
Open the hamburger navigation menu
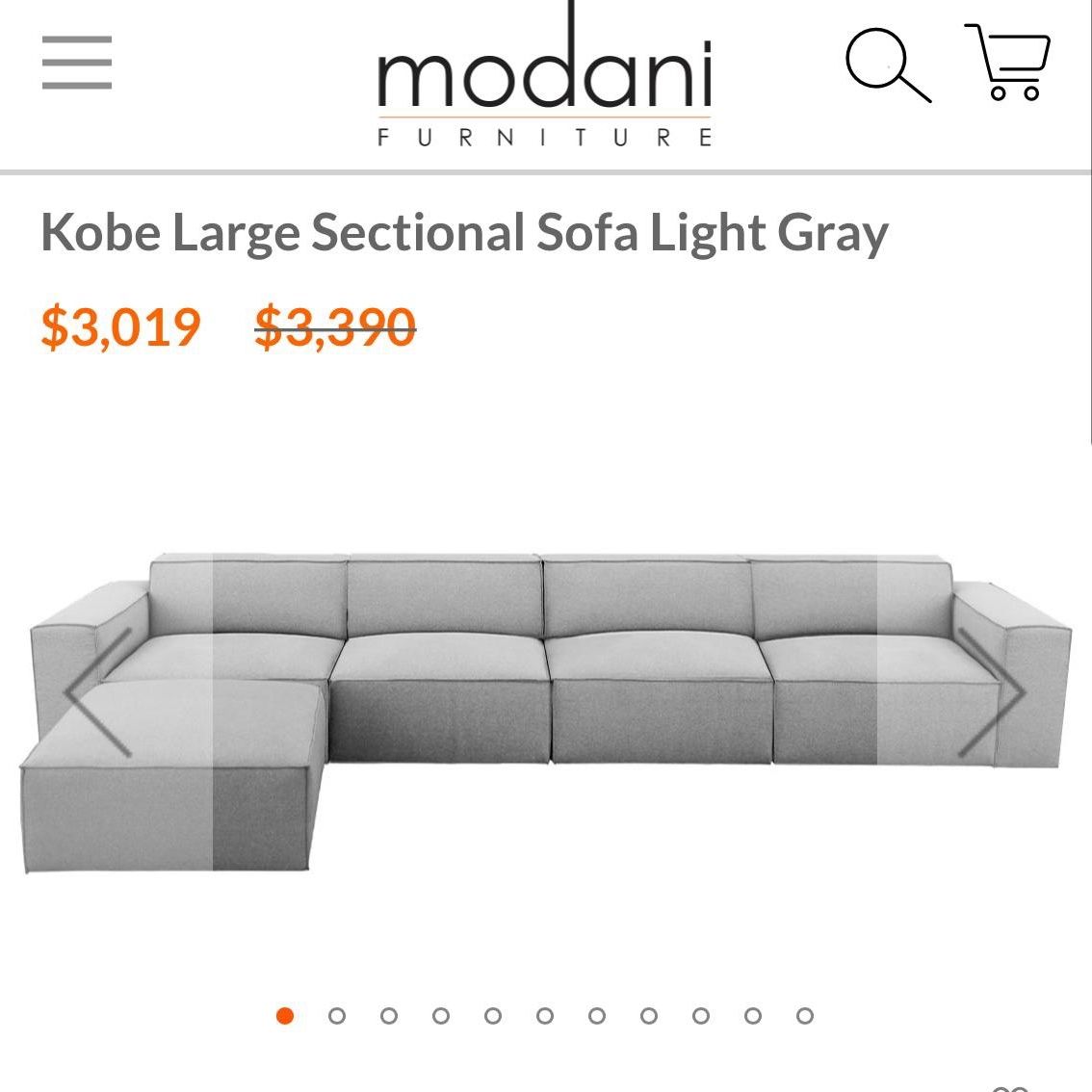[77, 63]
